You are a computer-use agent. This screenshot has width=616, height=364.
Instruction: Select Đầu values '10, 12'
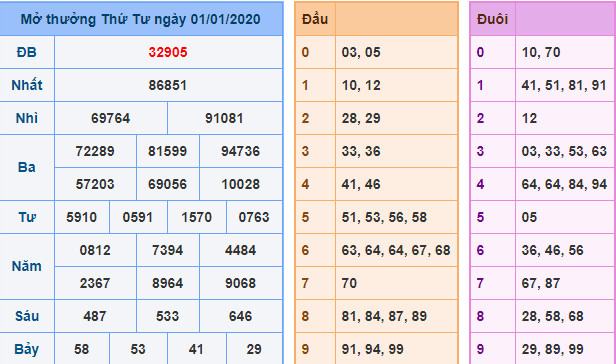coord(361,85)
